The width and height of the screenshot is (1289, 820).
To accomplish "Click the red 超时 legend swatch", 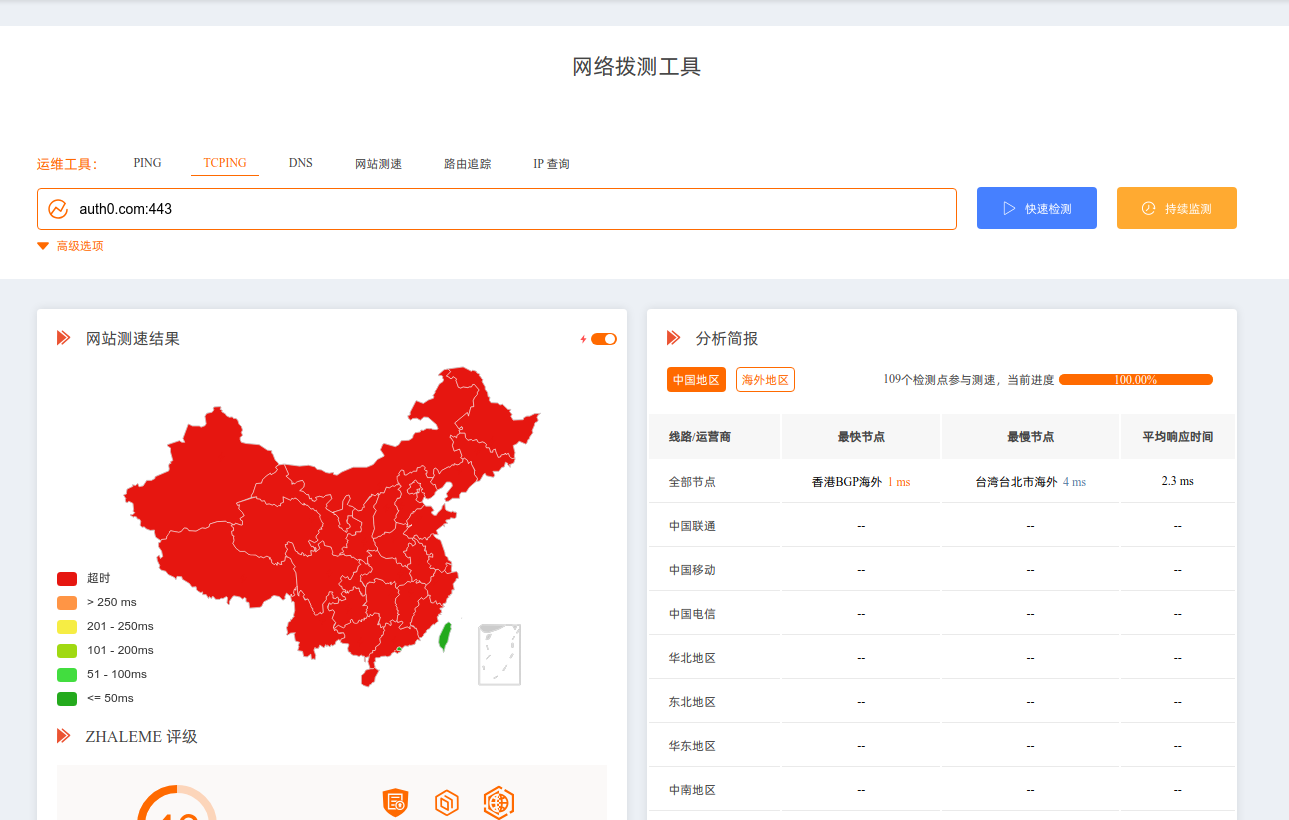I will pos(67,579).
